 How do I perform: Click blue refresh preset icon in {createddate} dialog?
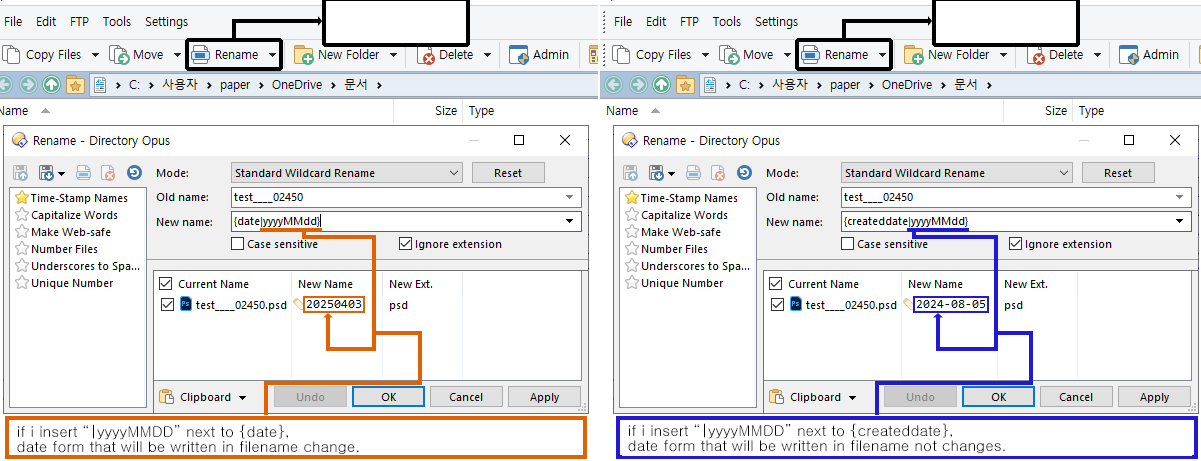click(743, 173)
